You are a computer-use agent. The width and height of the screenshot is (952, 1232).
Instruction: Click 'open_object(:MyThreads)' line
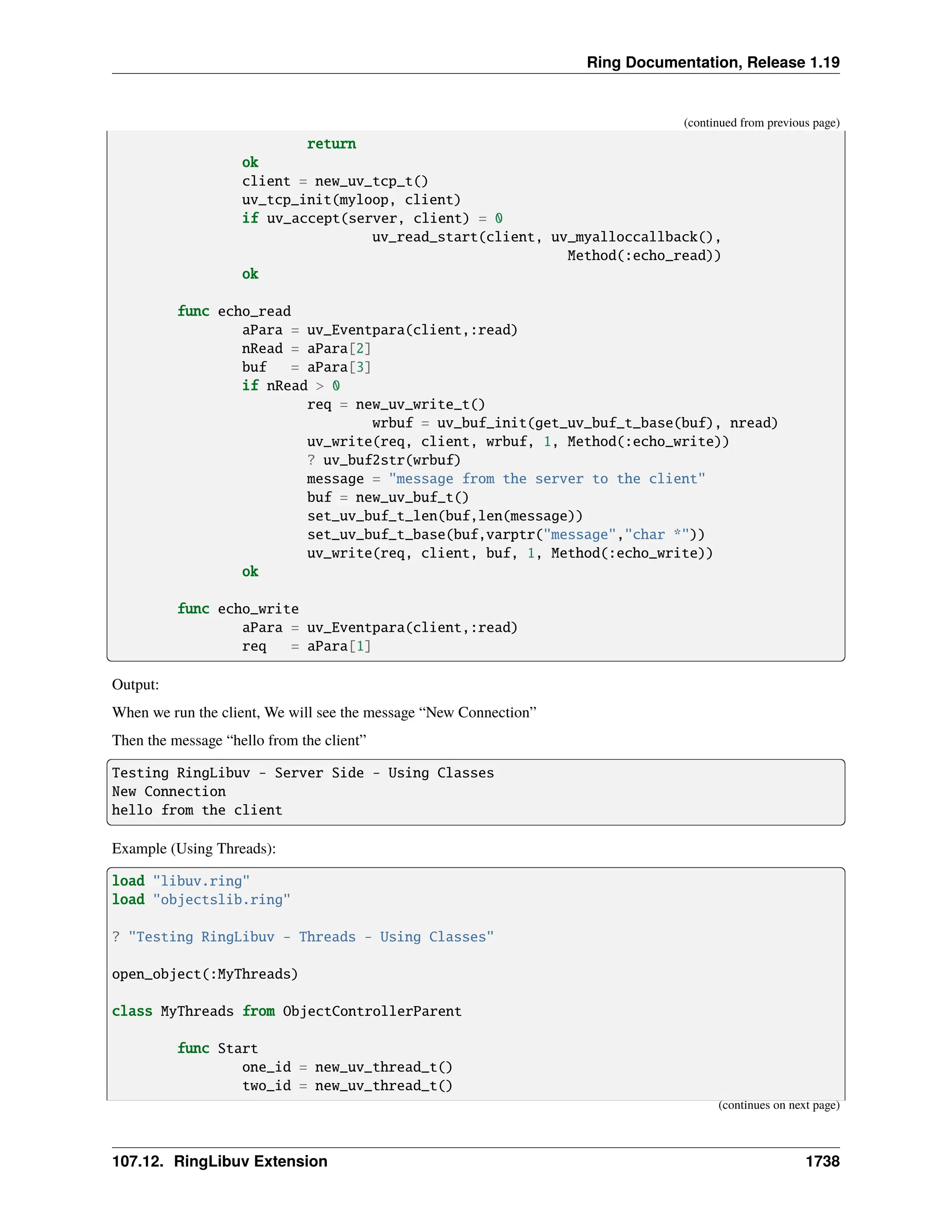tap(205, 974)
